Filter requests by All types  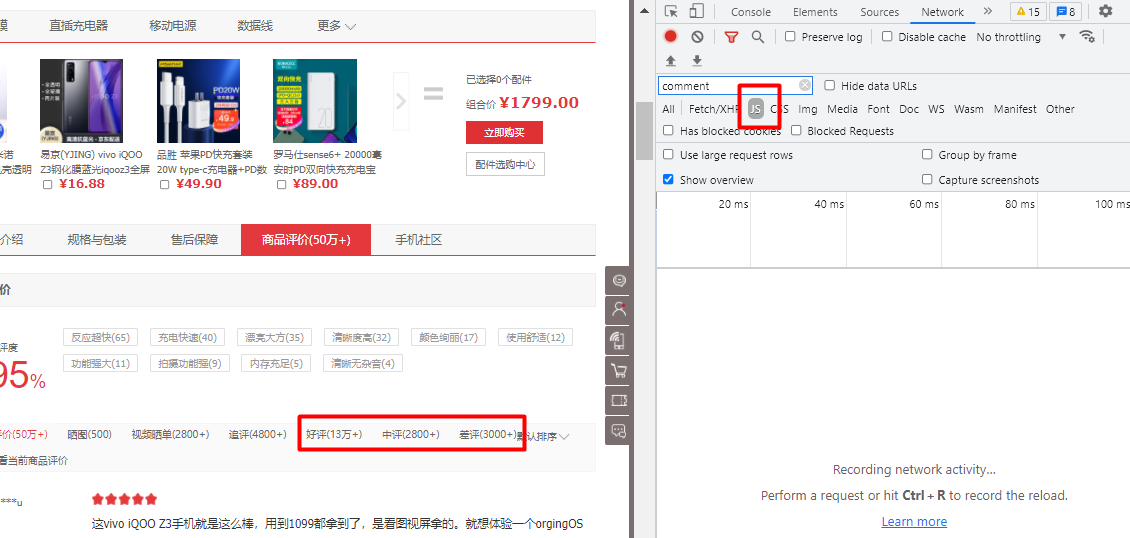pos(669,109)
